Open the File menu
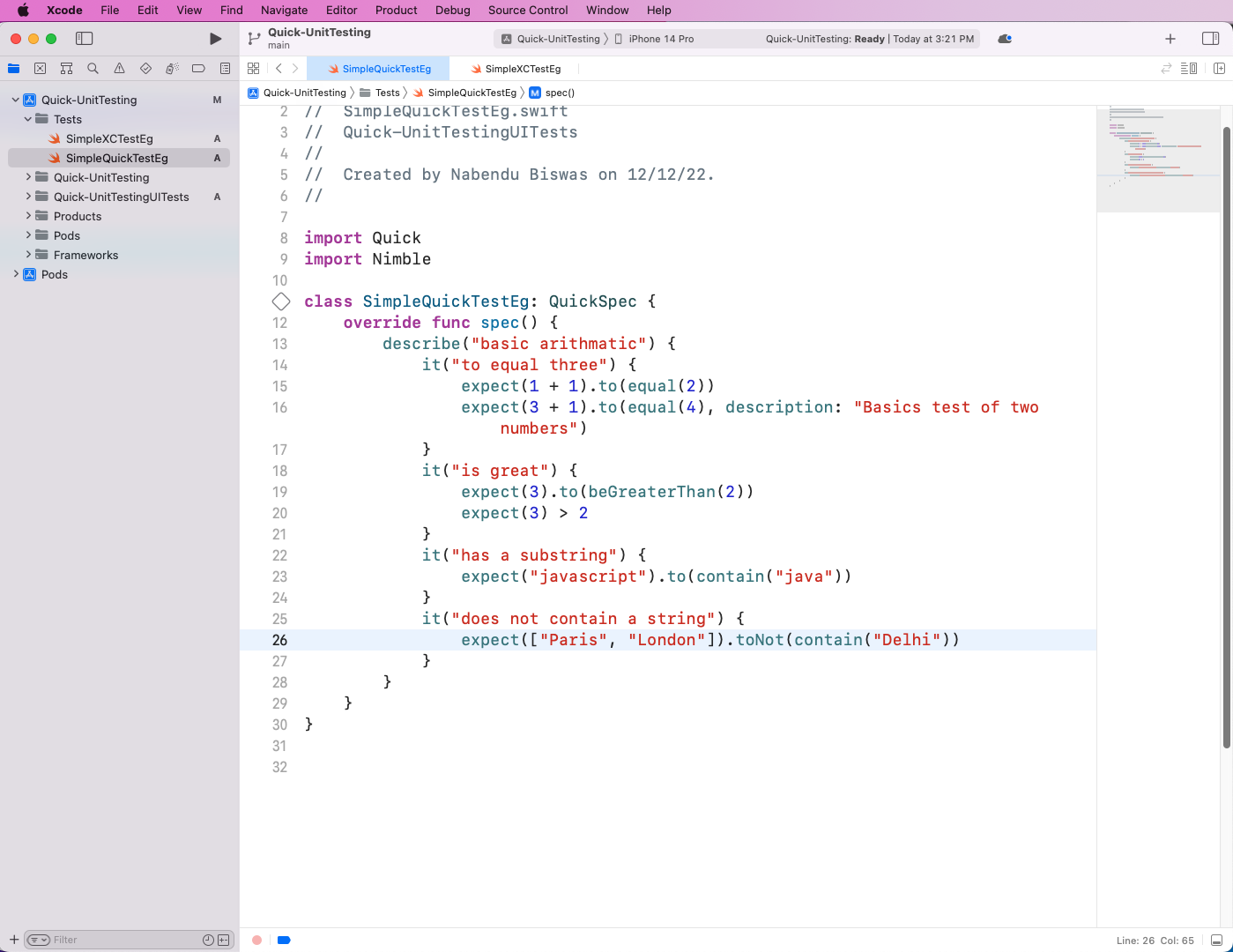The height and width of the screenshot is (952, 1233). pos(110,10)
